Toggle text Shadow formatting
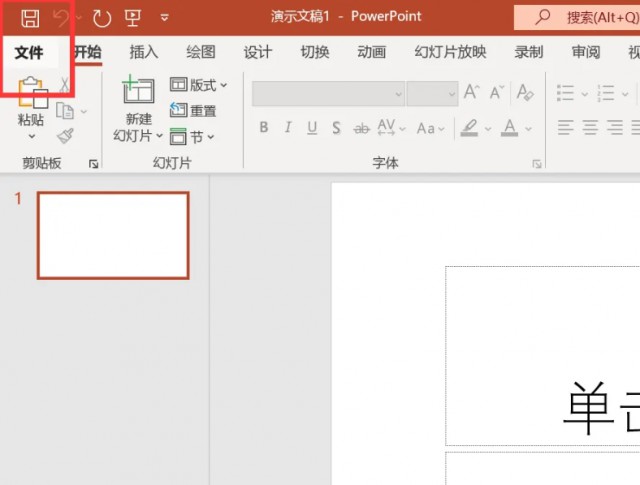640x485 pixels. click(x=336, y=128)
